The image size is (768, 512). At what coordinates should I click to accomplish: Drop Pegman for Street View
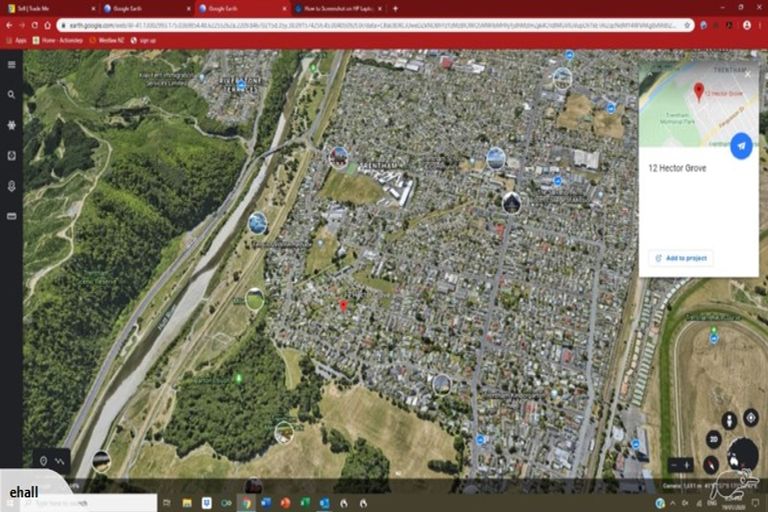pos(729,418)
